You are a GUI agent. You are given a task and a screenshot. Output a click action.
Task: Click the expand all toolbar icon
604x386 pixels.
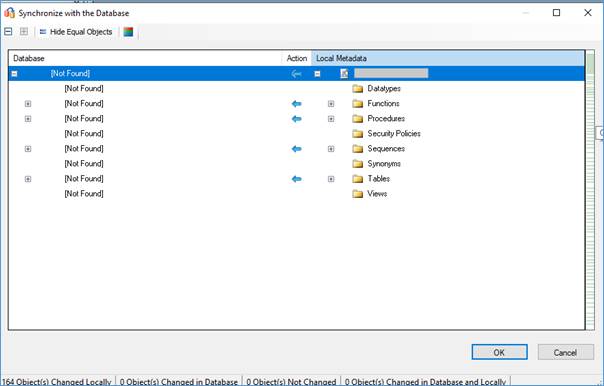point(24,32)
